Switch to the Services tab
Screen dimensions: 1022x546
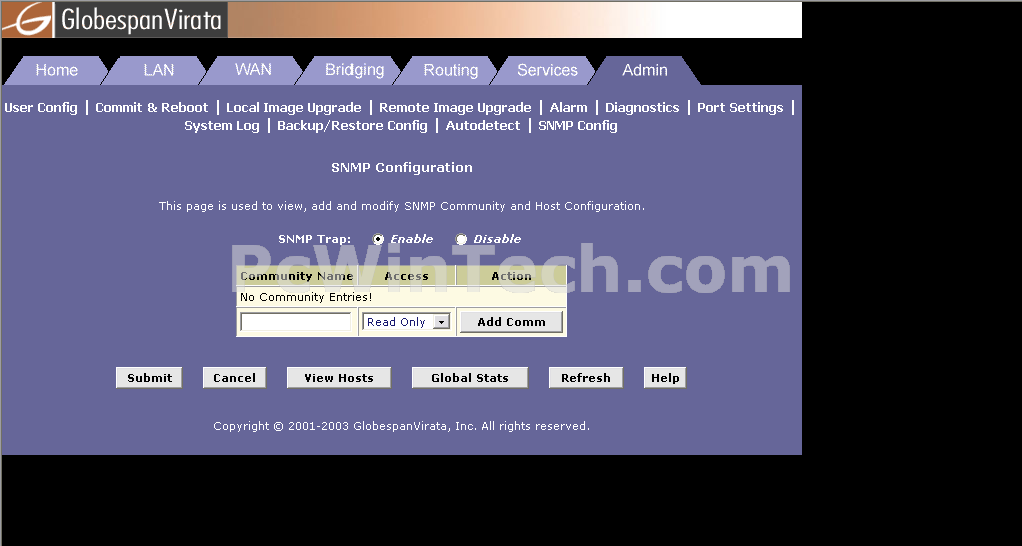click(x=547, y=70)
